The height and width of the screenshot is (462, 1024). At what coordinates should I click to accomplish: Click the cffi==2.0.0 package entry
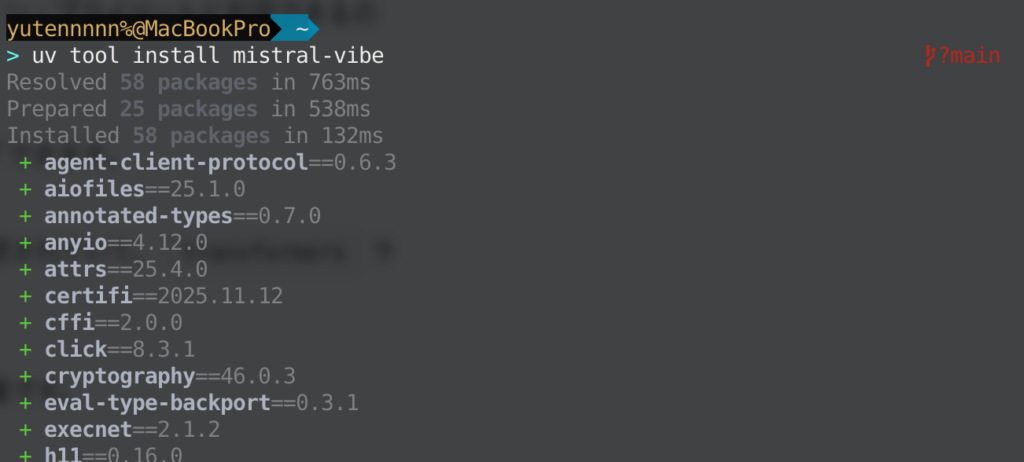113,322
